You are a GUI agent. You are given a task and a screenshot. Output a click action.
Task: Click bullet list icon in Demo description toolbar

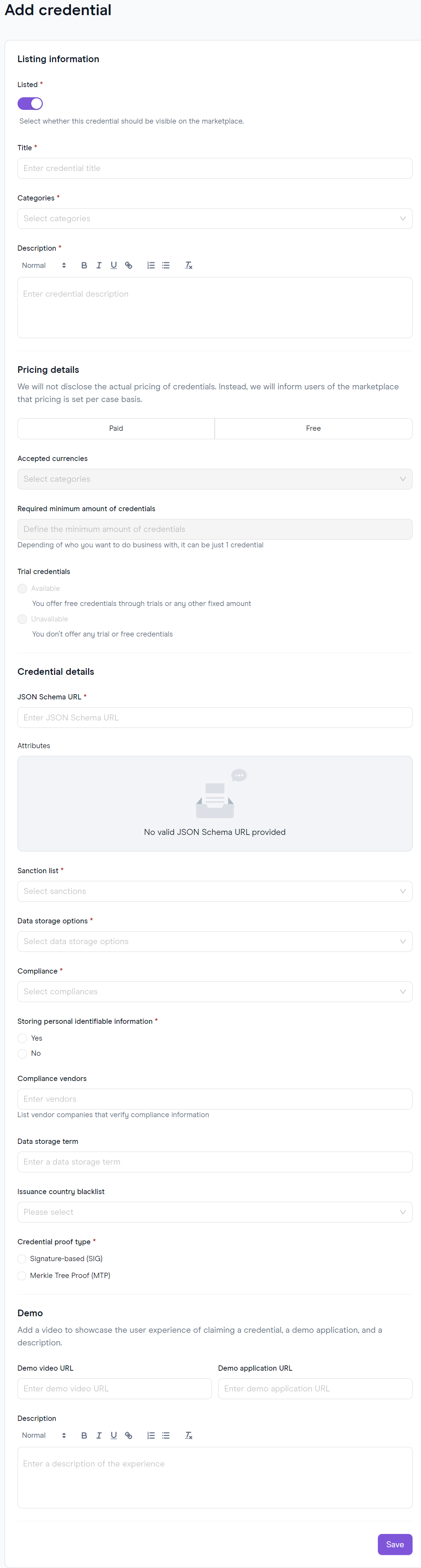(166, 1435)
